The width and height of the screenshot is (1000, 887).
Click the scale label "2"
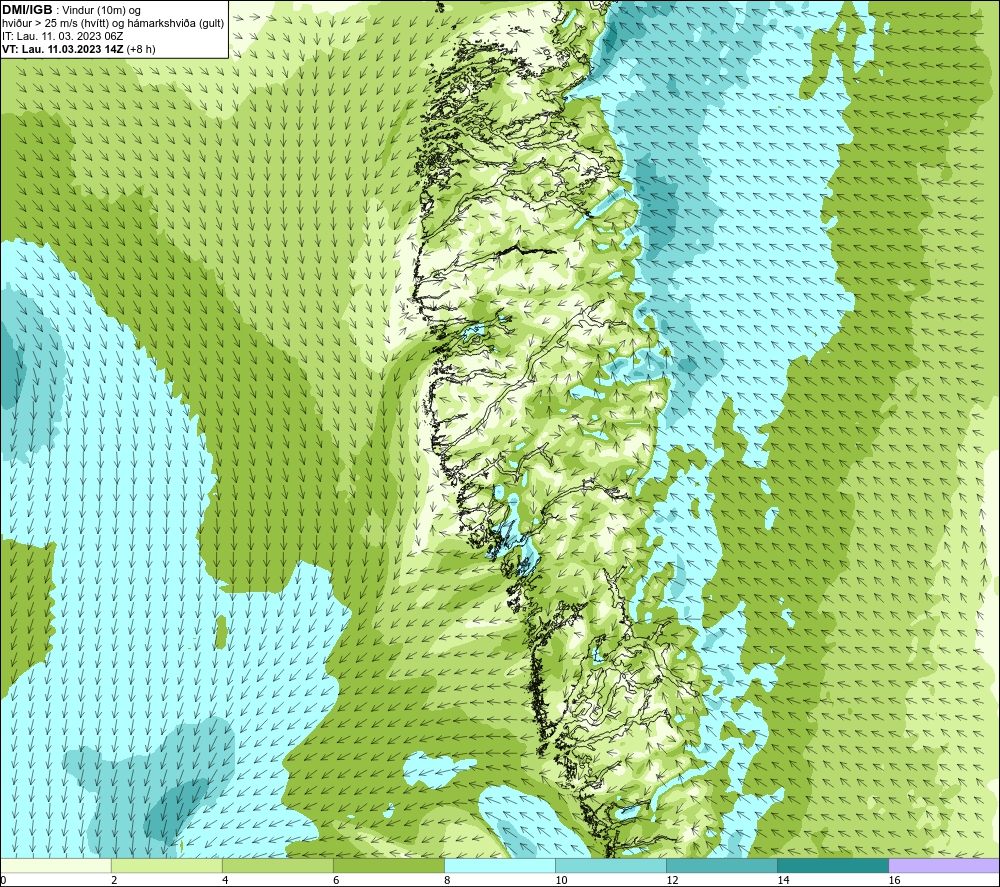point(114,880)
